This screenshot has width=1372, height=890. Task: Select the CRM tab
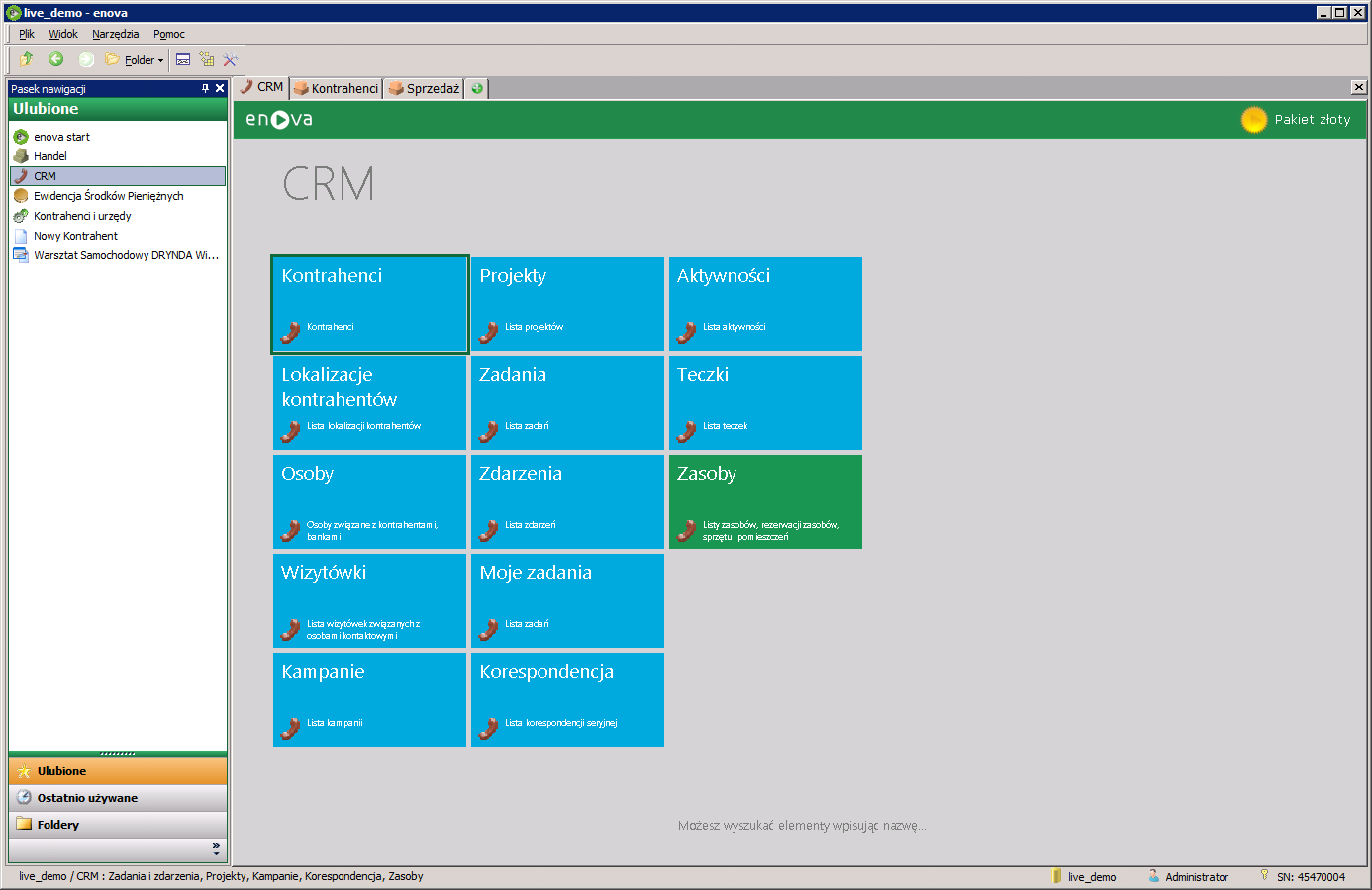point(261,87)
